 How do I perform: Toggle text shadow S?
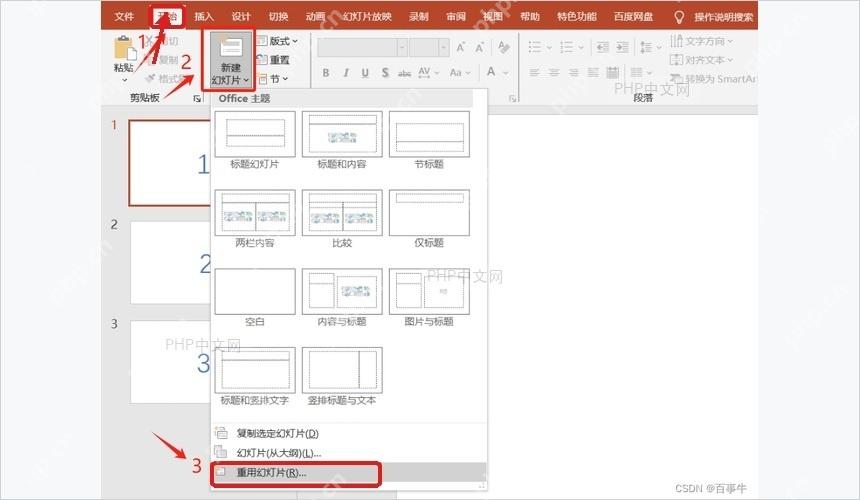385,72
